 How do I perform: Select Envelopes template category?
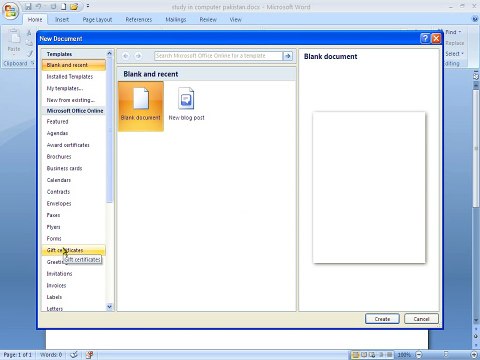click(x=74, y=203)
